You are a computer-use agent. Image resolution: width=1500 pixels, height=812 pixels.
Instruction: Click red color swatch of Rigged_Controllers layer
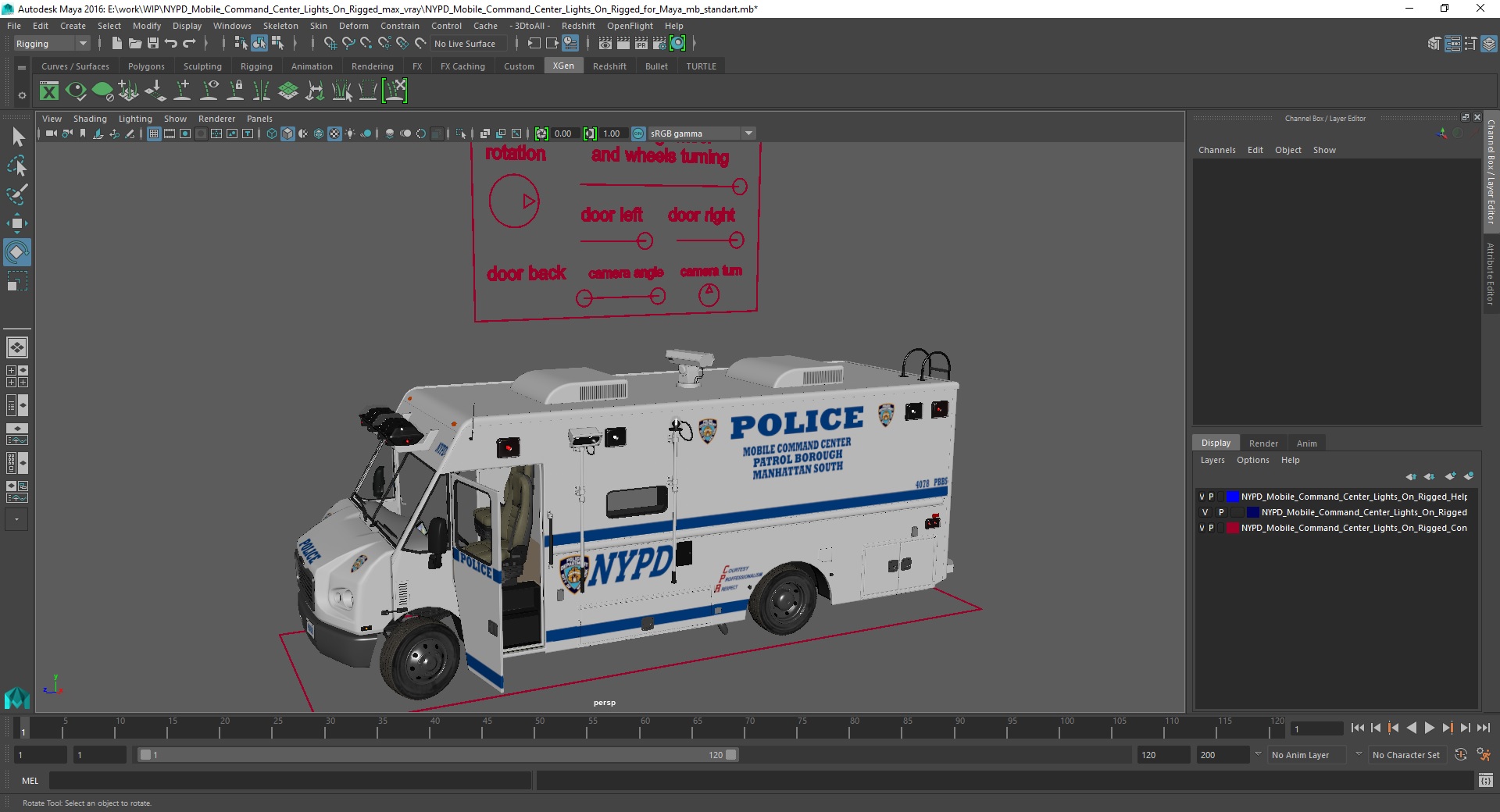pyautogui.click(x=1232, y=528)
